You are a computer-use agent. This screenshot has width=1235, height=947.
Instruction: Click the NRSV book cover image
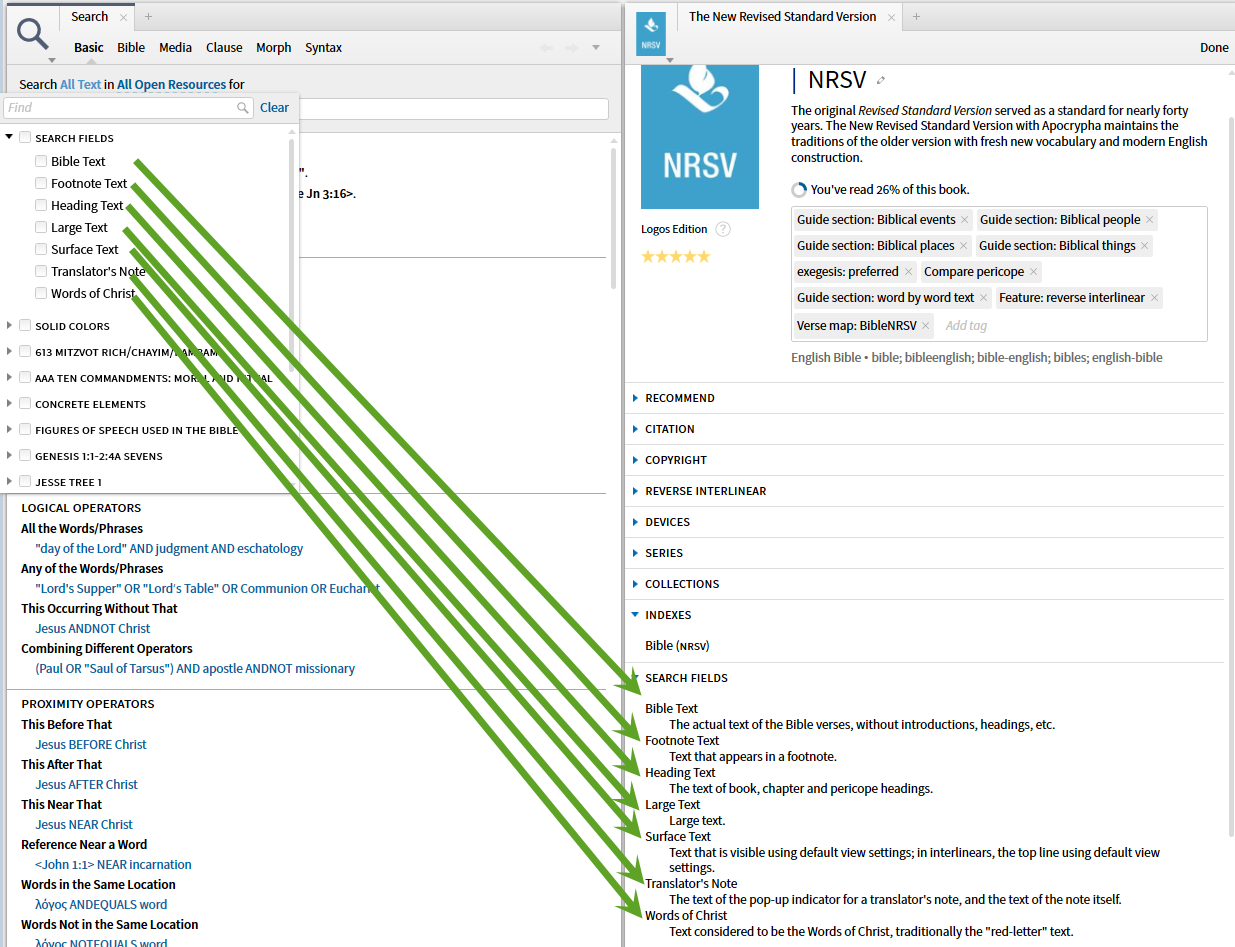tap(699, 135)
